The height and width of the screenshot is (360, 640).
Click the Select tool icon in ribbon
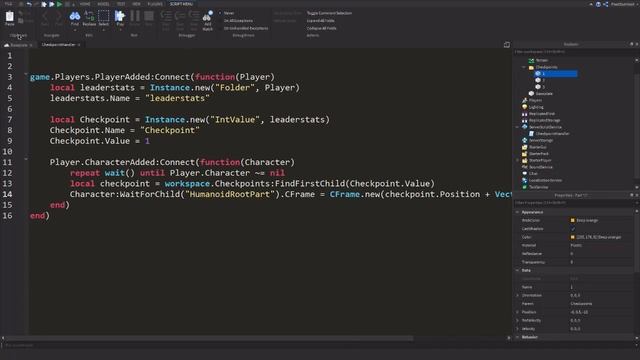(x=104, y=16)
